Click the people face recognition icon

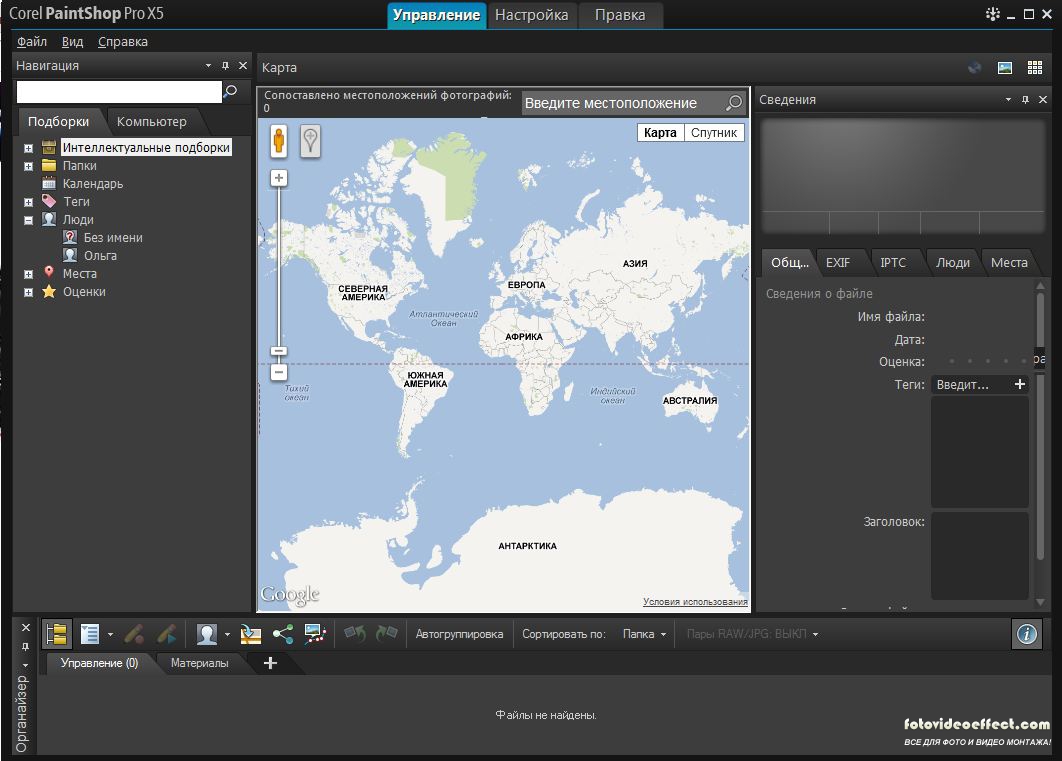tap(207, 634)
